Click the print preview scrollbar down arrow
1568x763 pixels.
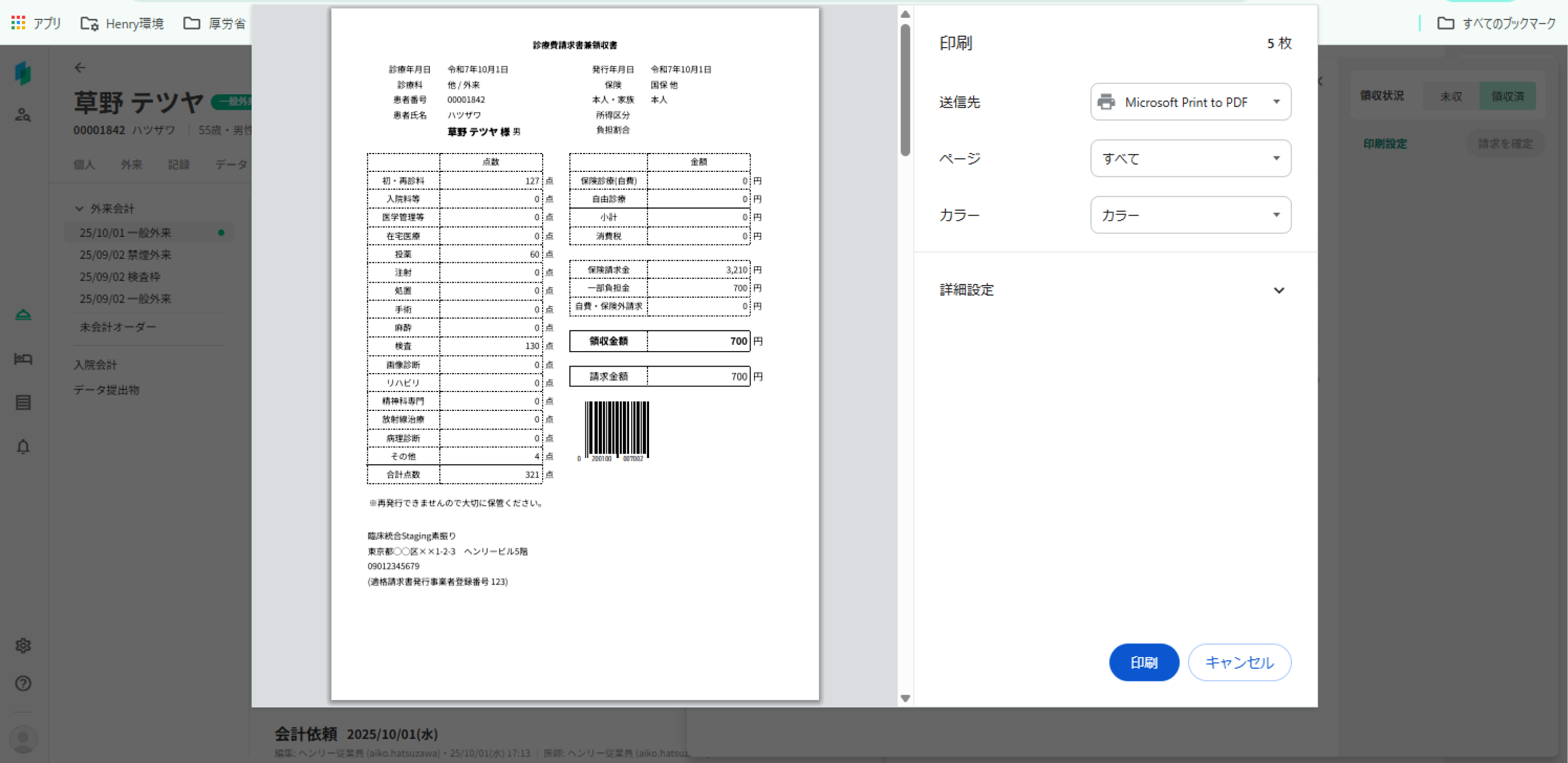point(905,698)
